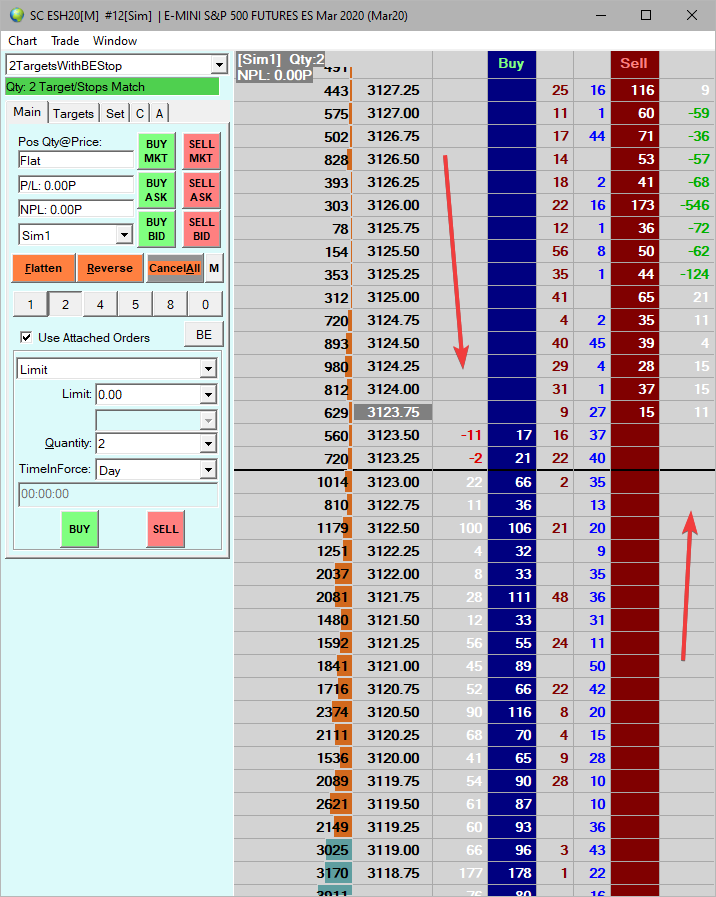Expand the Limit price 0.00 dropdown
Image resolution: width=716 pixels, height=897 pixels.
tap(208, 394)
